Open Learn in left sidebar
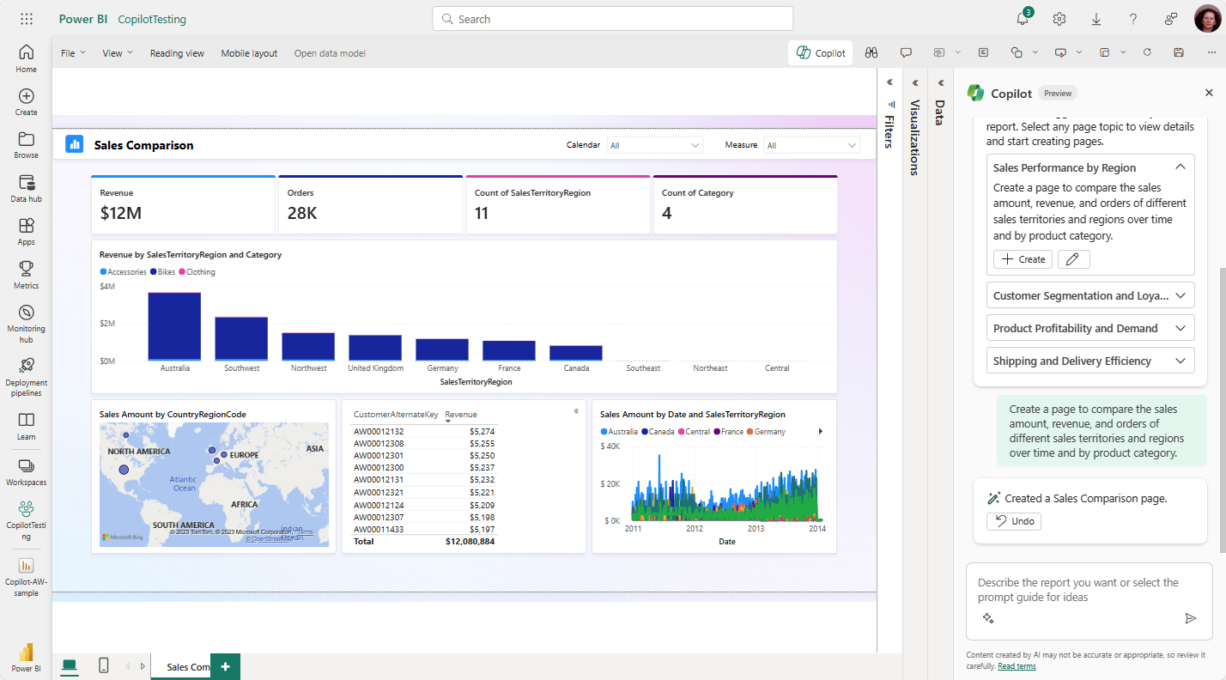The image size is (1226, 680). (x=26, y=426)
